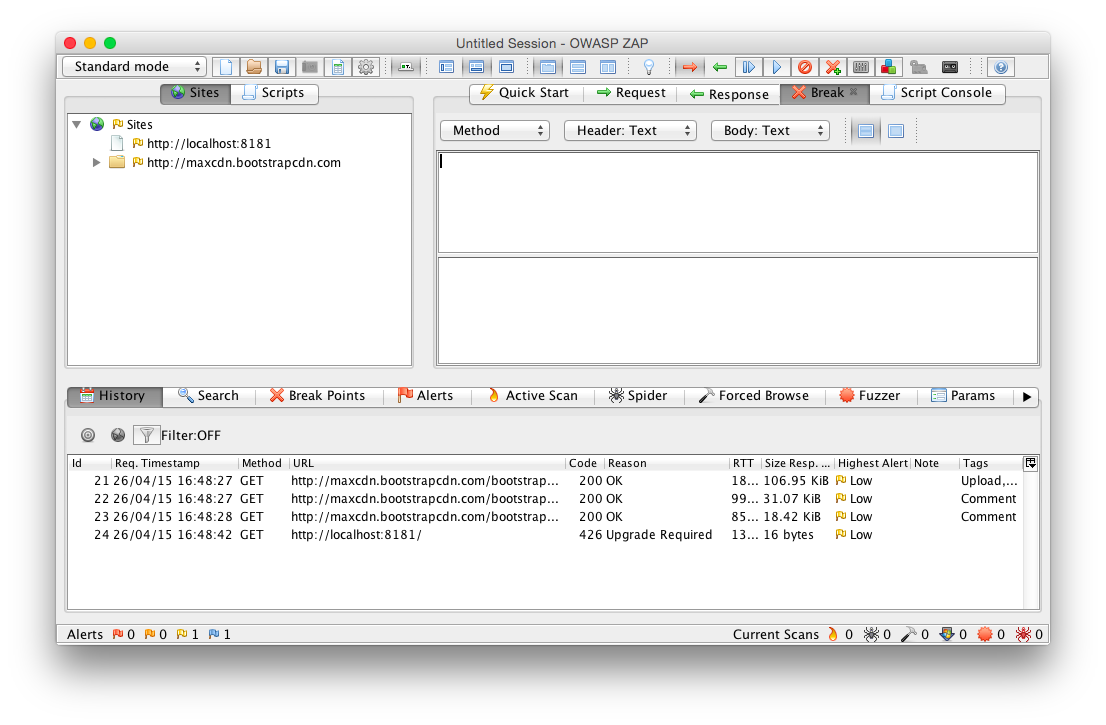The height and width of the screenshot is (725, 1106).
Task: Click the red arrow break-on-requests icon
Action: pyautogui.click(x=688, y=67)
